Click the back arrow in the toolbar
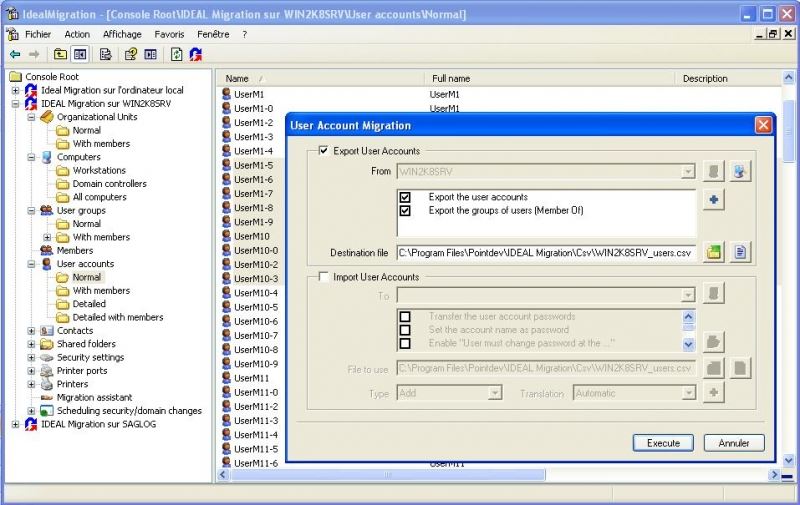The height and width of the screenshot is (505, 800). [x=14, y=54]
